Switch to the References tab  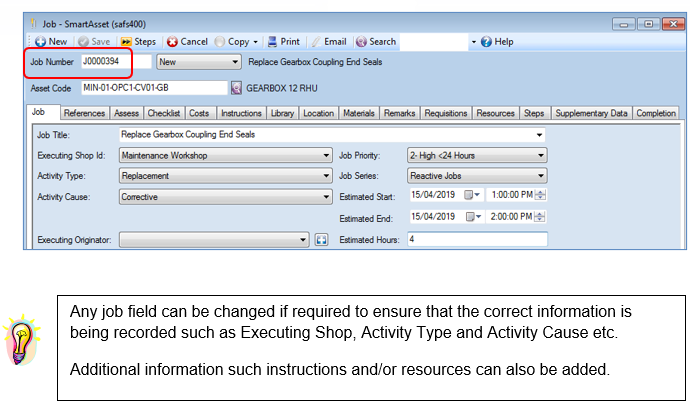pos(84,113)
